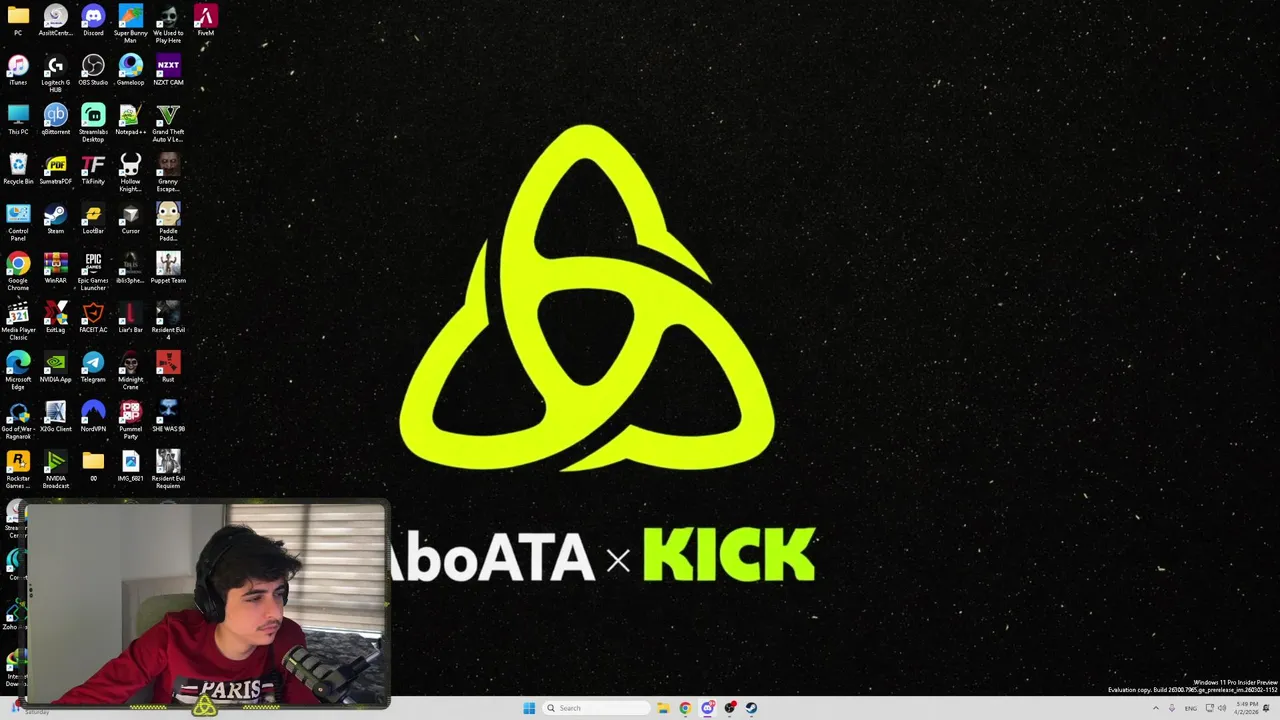This screenshot has width=1280, height=720.
Task: Select the Streamlabs Desktop icon
Action: click(x=93, y=123)
